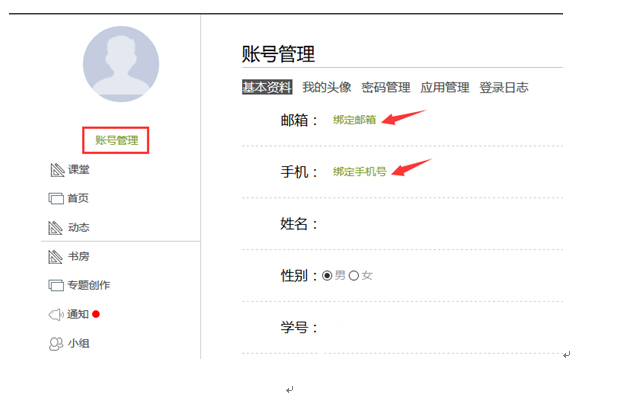The width and height of the screenshot is (624, 407).
Task: Click the 书房 ruler icon
Action: [x=55, y=257]
